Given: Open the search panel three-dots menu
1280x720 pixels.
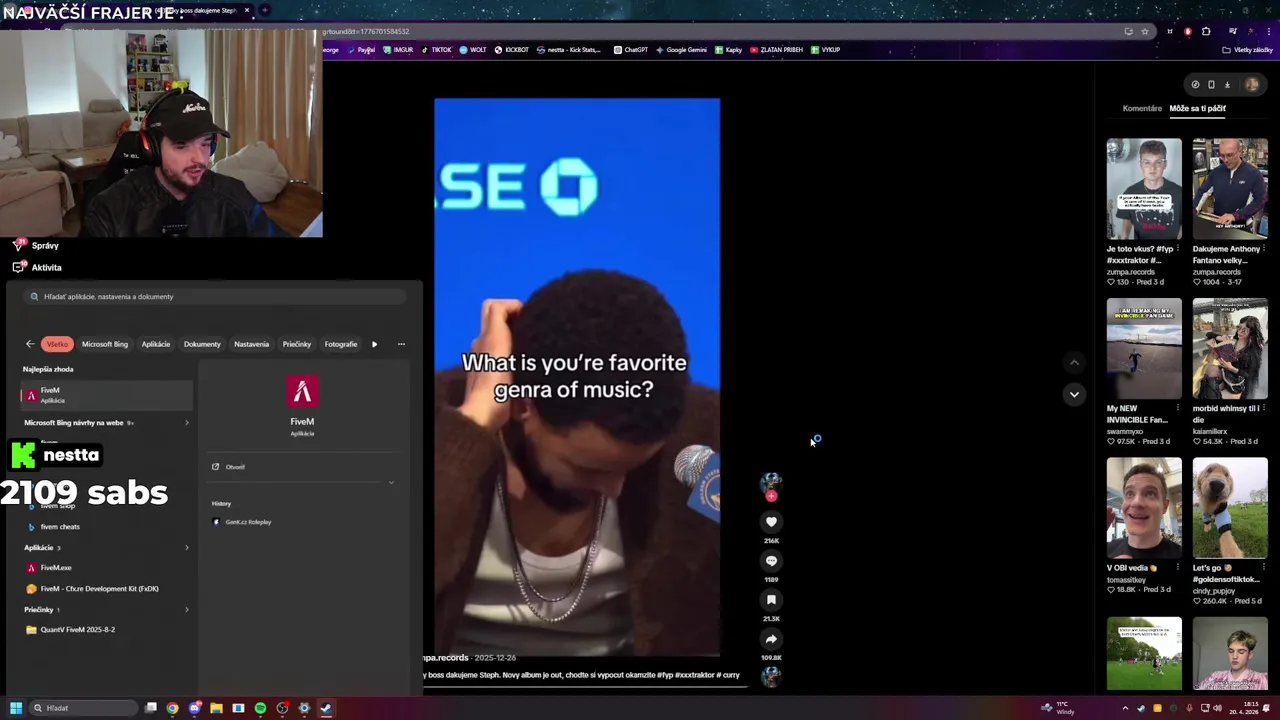Looking at the screenshot, I should point(401,344).
